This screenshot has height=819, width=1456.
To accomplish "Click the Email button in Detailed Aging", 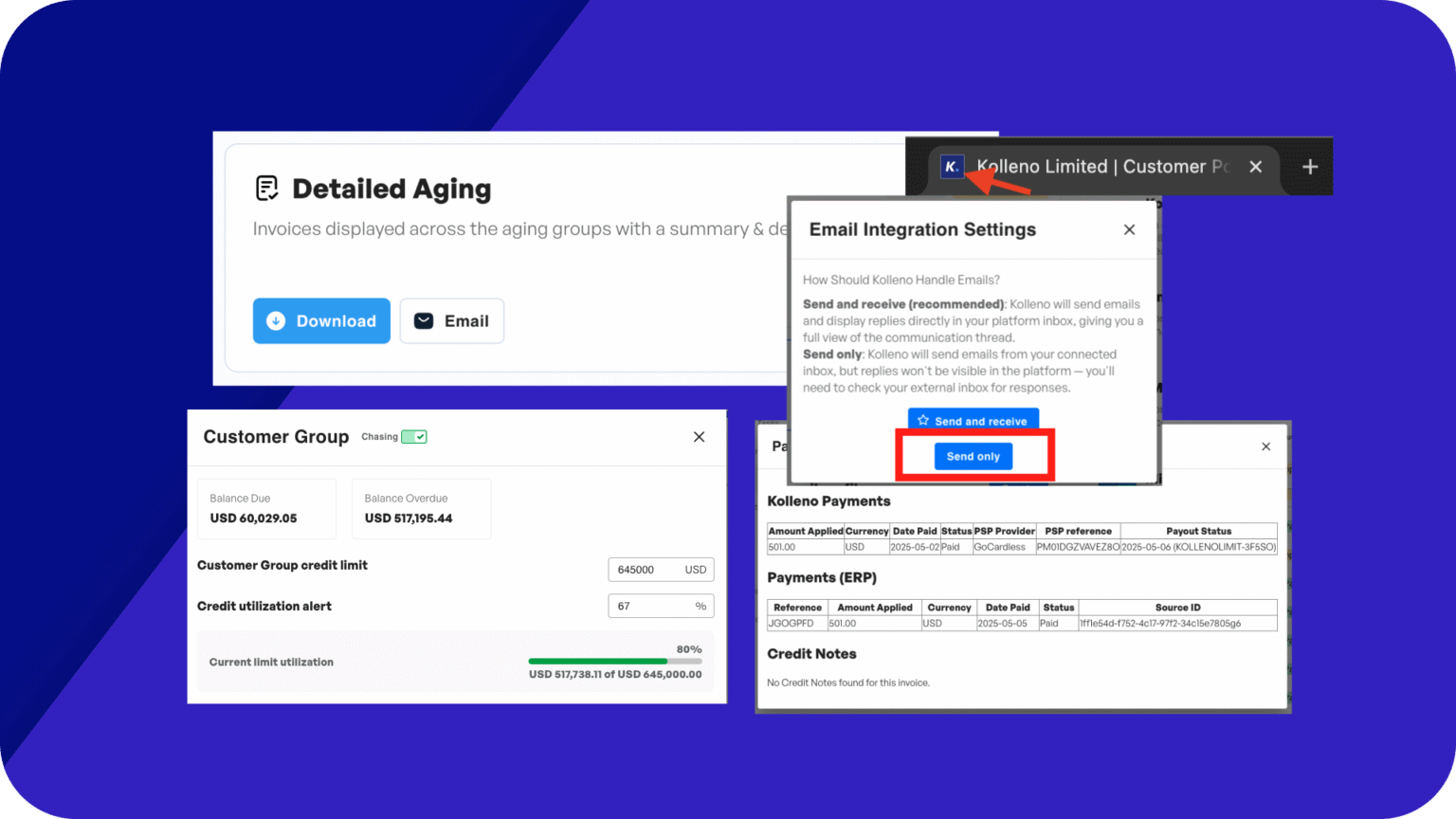I will click(x=452, y=320).
